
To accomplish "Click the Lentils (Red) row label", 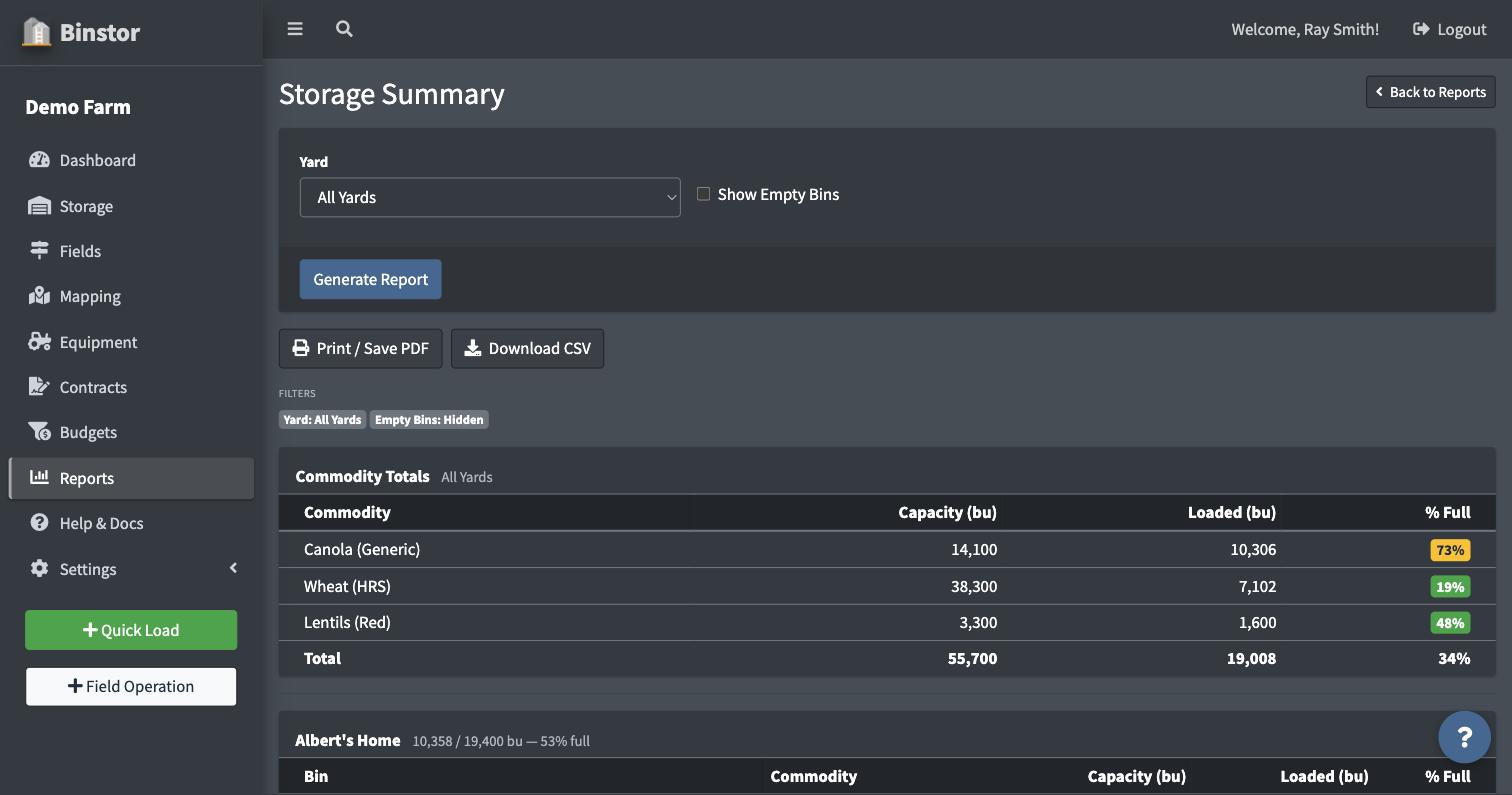I will (347, 622).
